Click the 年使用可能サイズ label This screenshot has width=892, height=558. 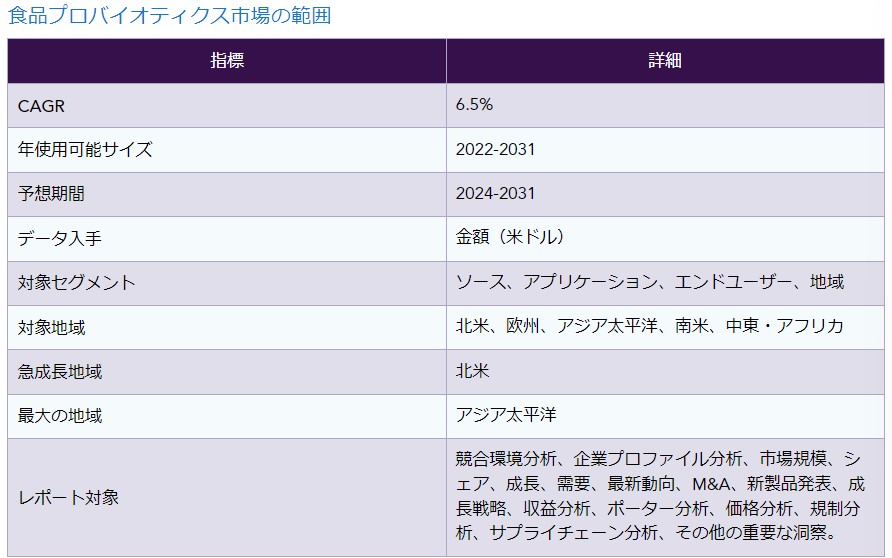coord(85,150)
